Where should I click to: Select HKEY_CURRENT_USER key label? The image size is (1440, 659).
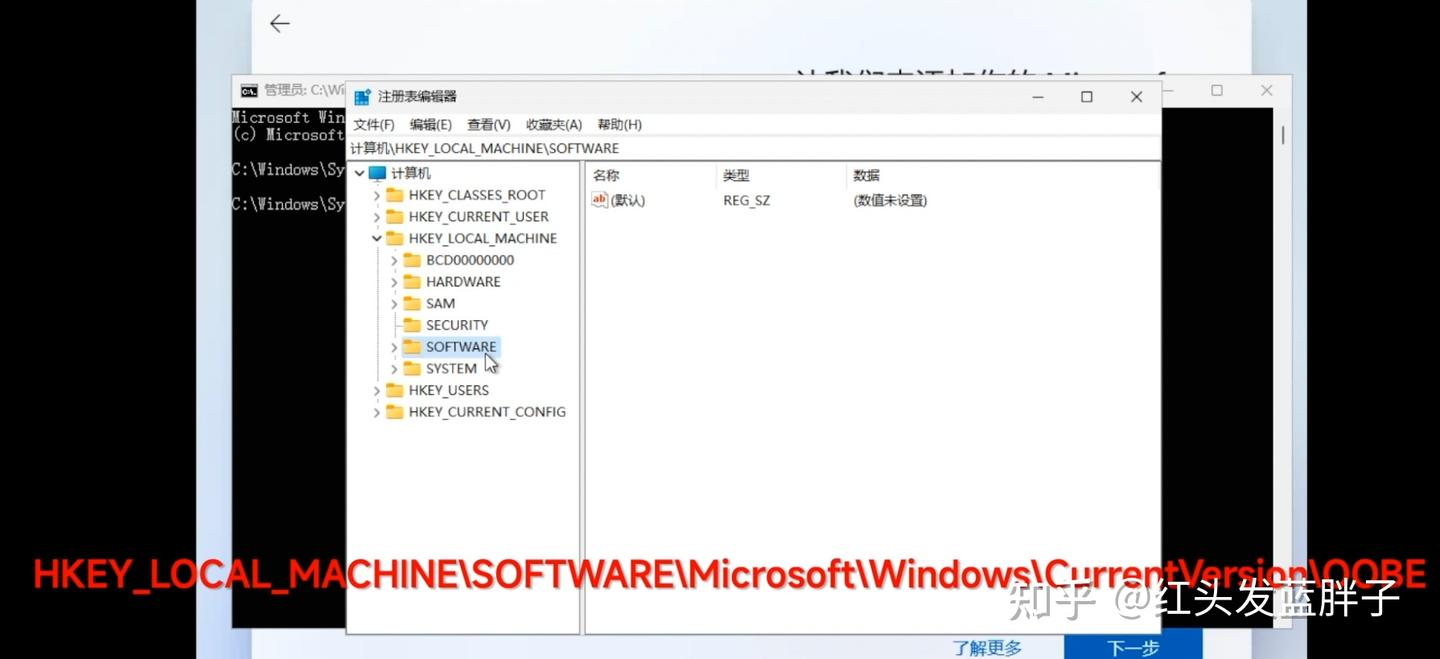tap(479, 217)
